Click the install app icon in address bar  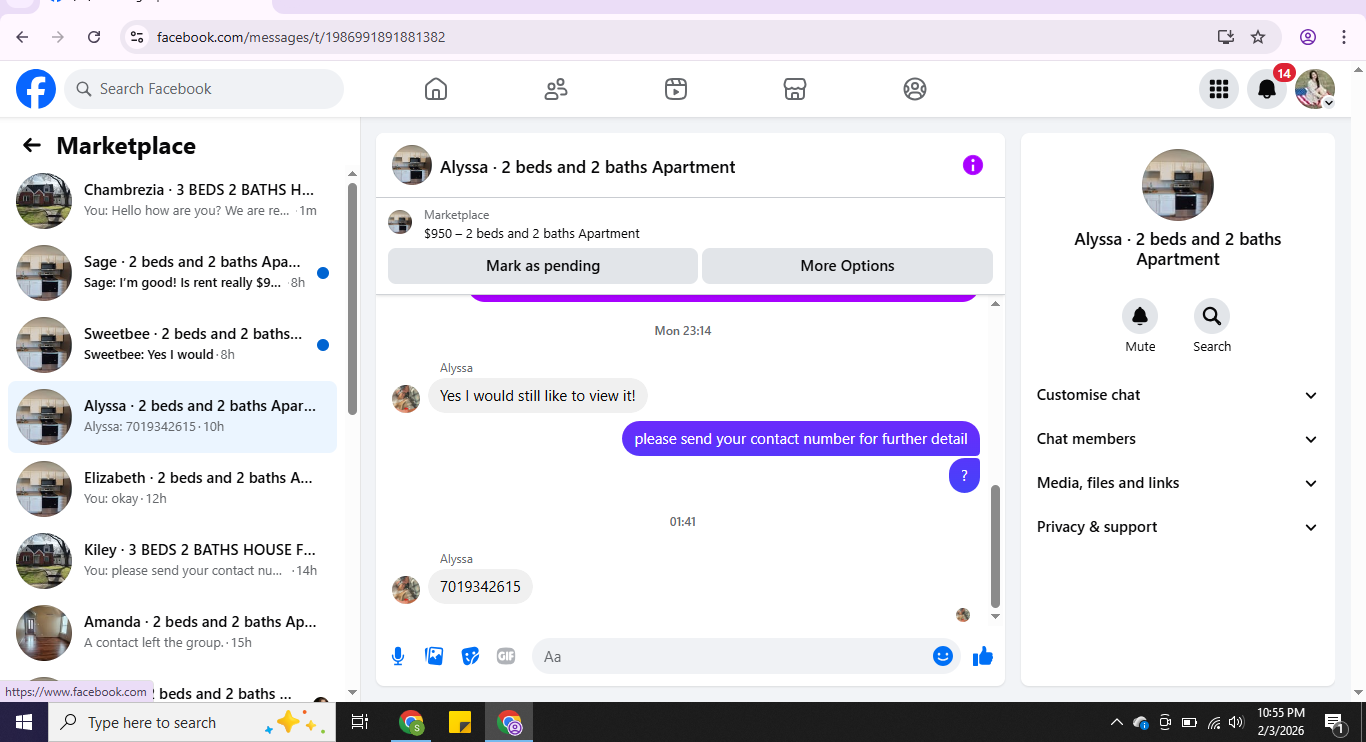(x=1226, y=37)
